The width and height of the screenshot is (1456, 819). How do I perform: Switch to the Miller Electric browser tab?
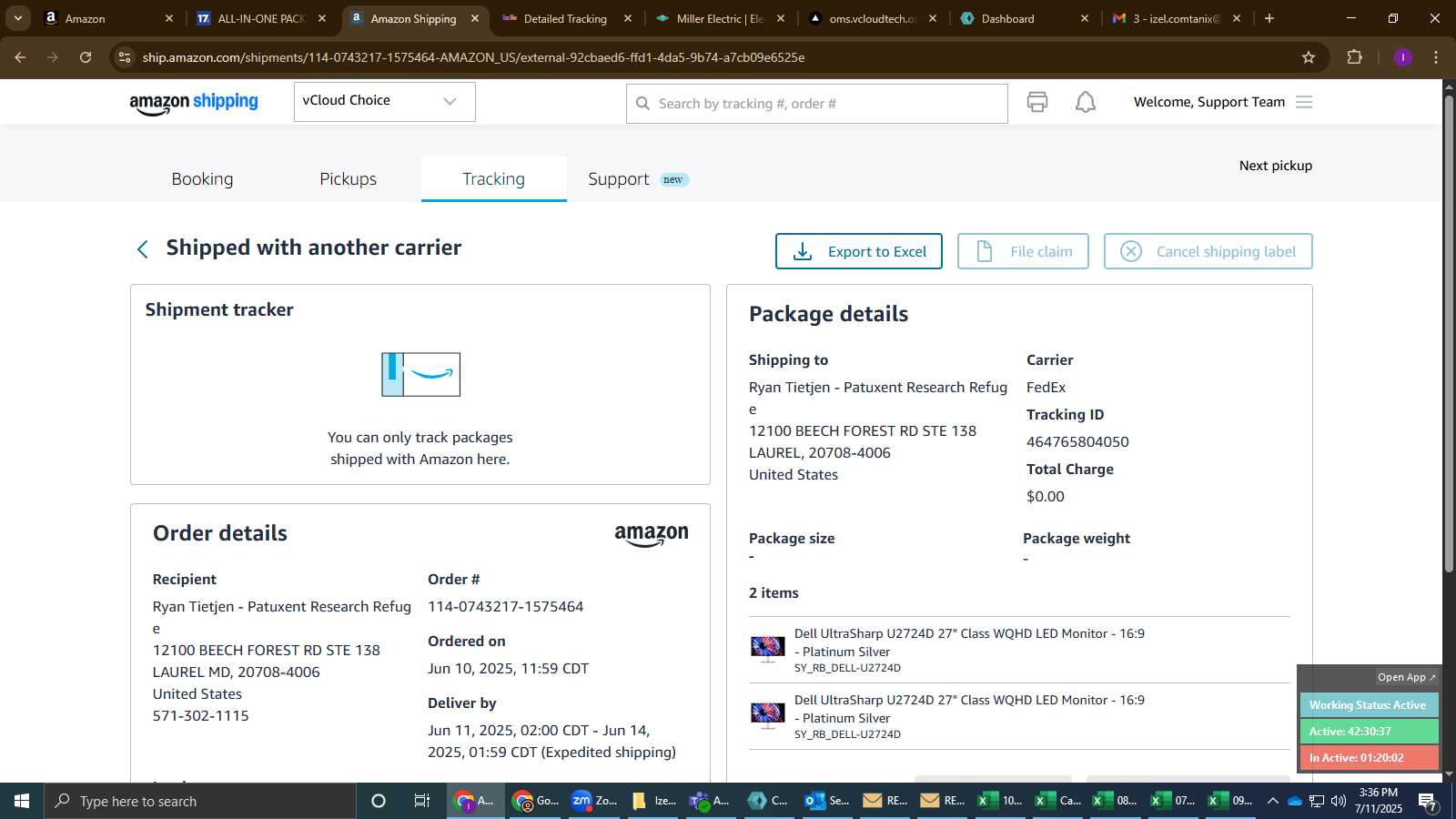pos(720,18)
